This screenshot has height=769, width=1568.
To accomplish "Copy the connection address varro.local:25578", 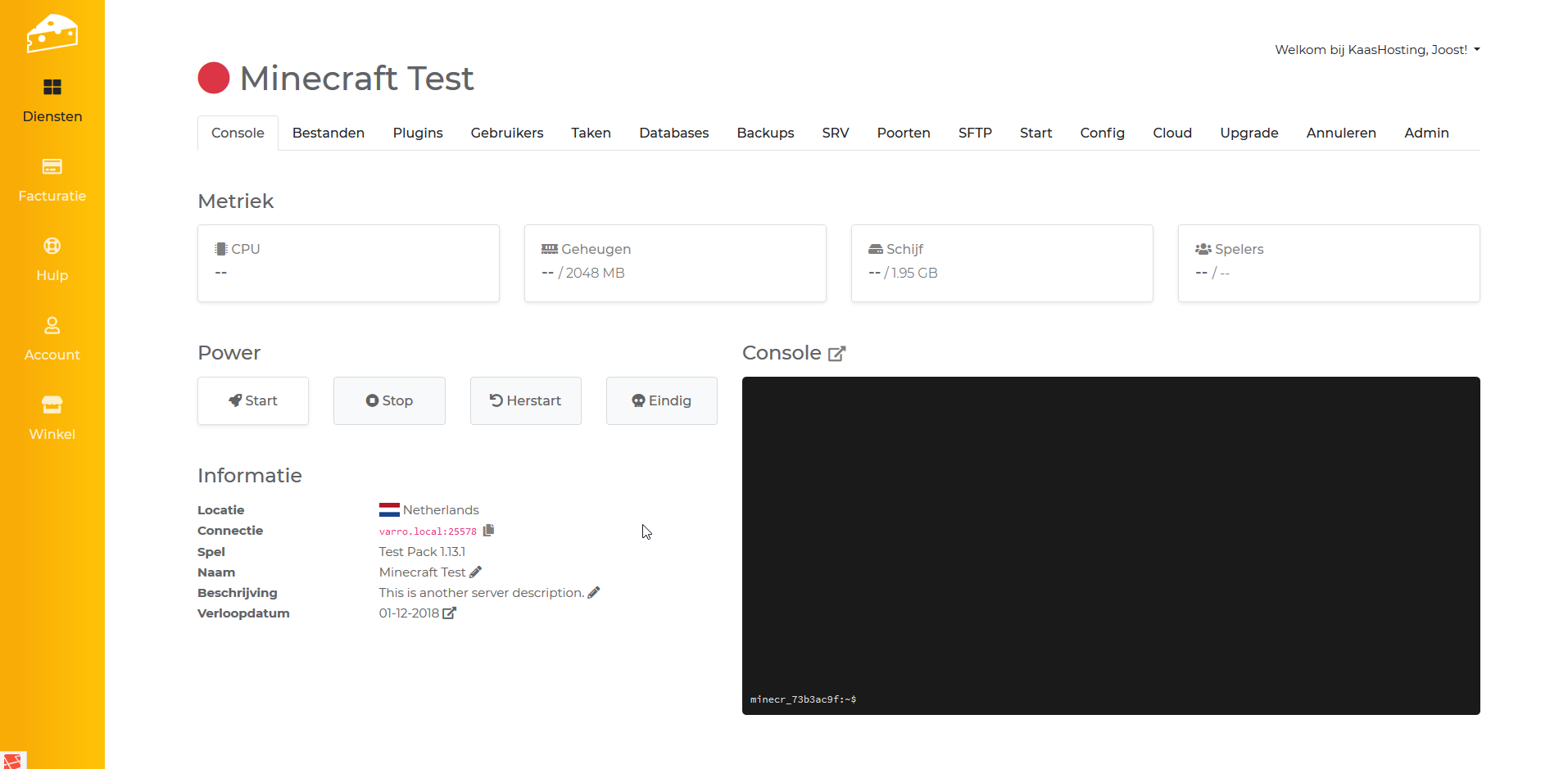I will point(488,531).
